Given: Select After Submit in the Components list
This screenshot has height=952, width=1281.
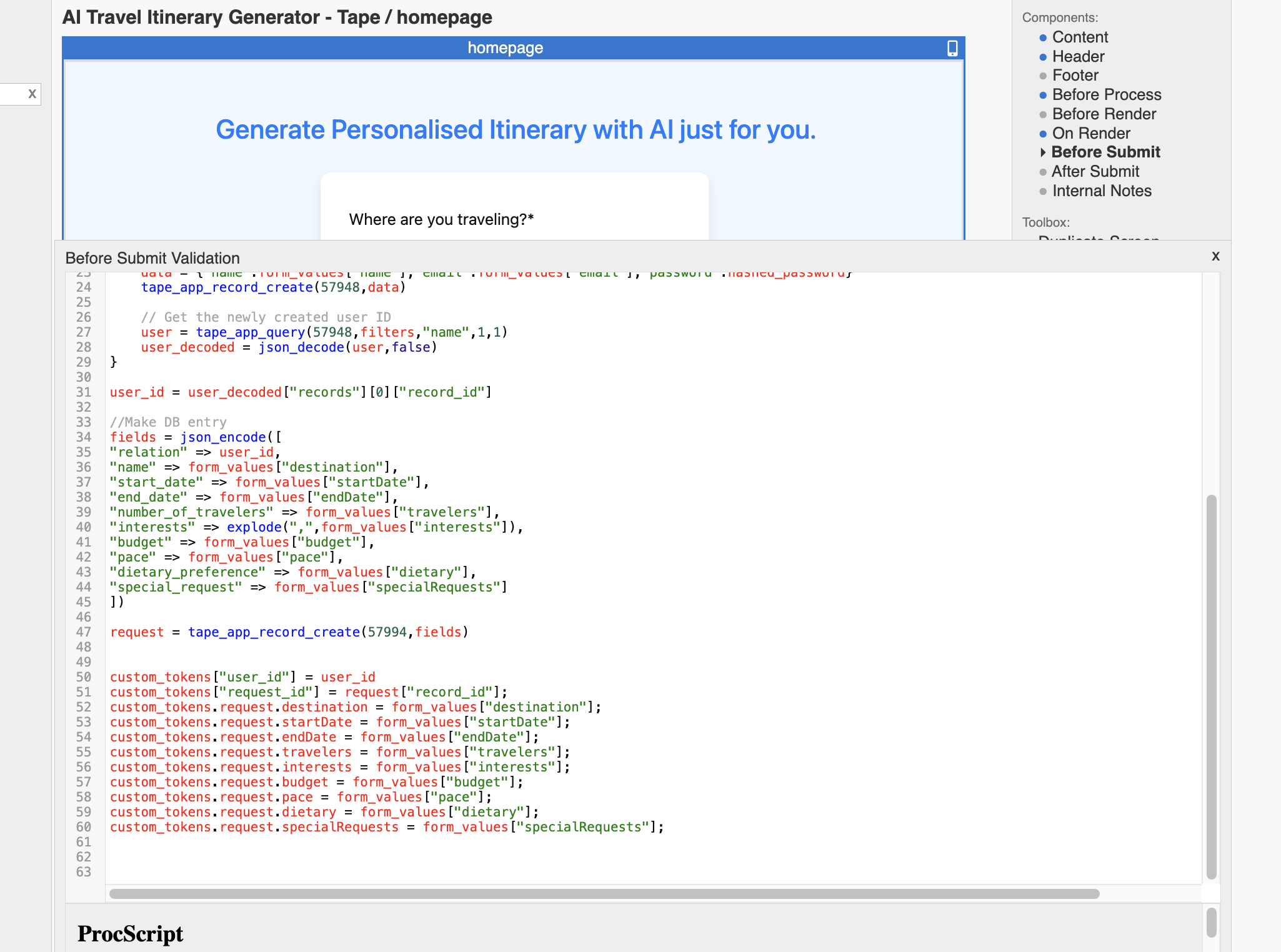Looking at the screenshot, I should (1095, 172).
